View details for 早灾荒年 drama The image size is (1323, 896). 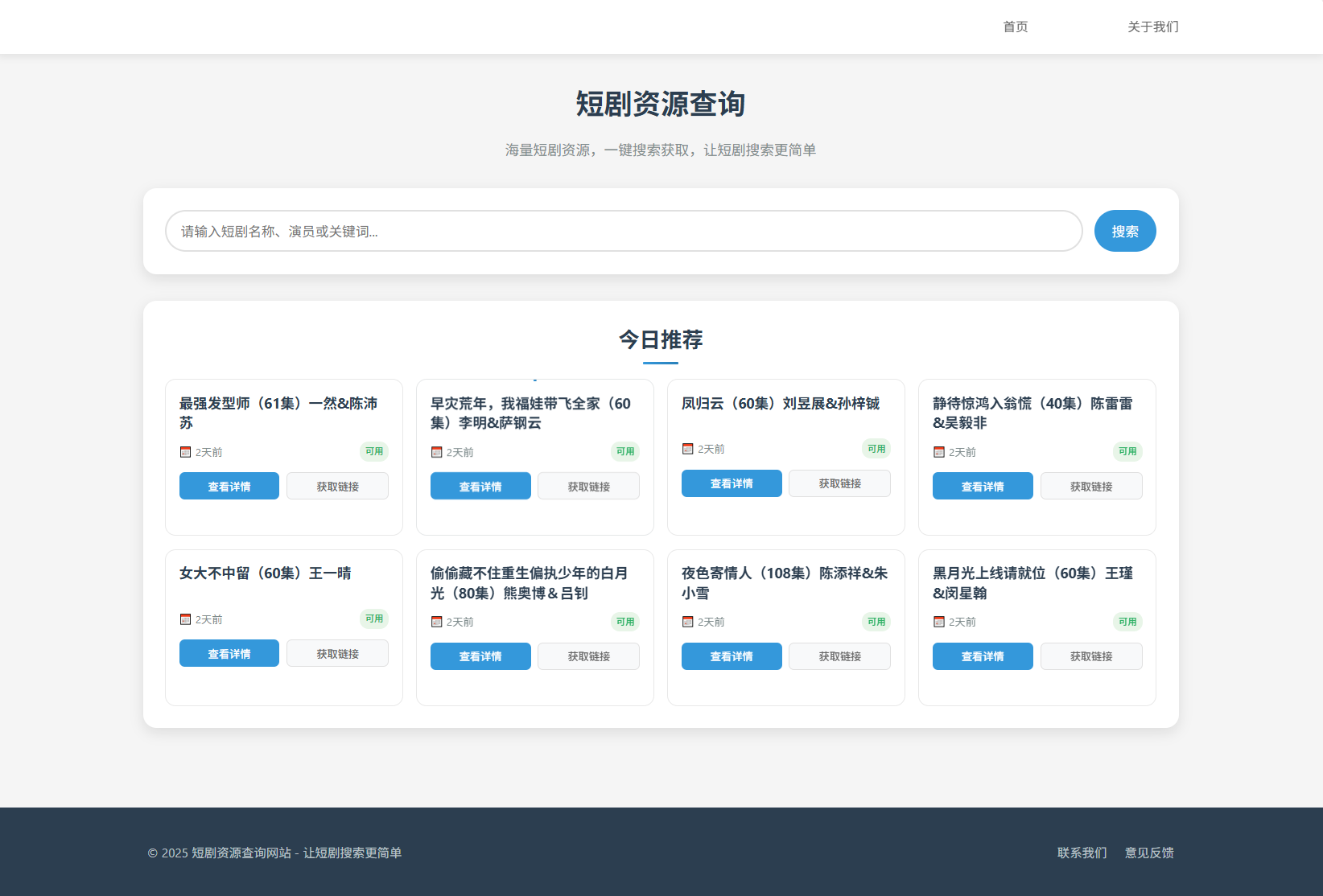coord(480,485)
